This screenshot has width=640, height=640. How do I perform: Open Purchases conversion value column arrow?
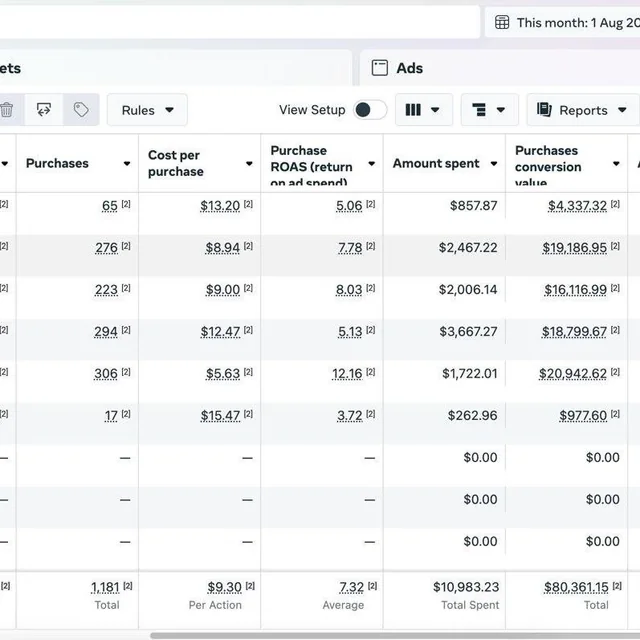point(616,164)
